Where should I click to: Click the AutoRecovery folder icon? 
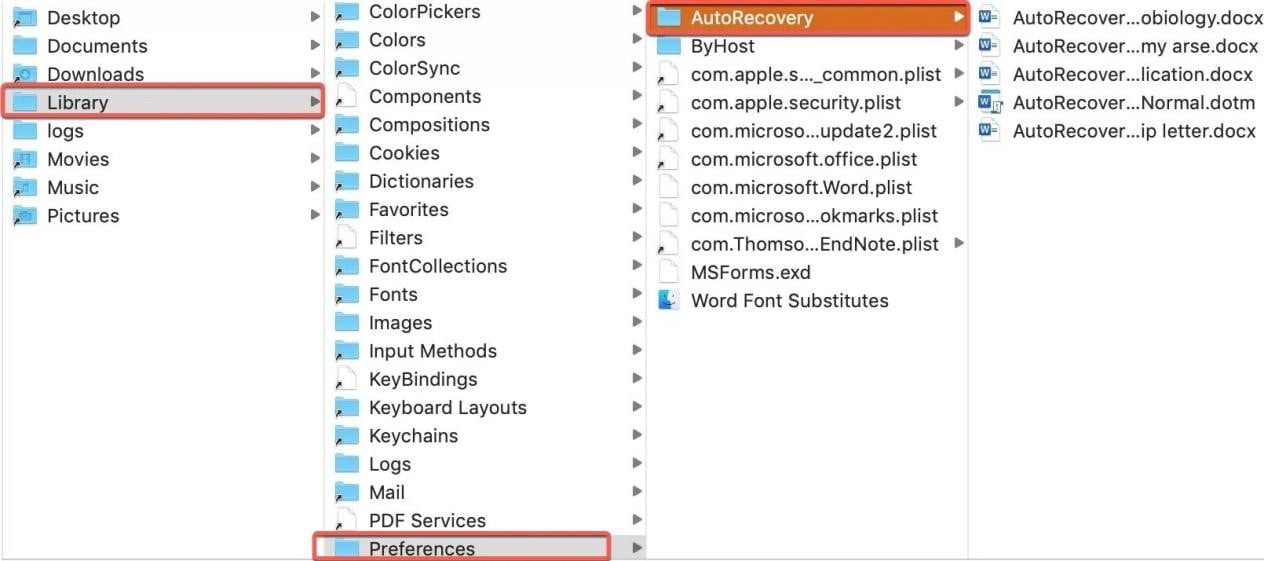(x=669, y=18)
